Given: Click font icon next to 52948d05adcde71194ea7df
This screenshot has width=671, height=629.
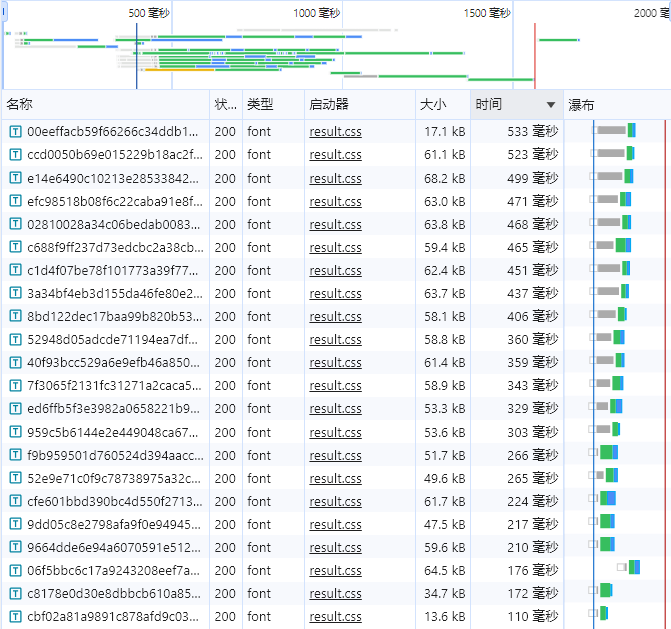Looking at the screenshot, I should (15, 339).
